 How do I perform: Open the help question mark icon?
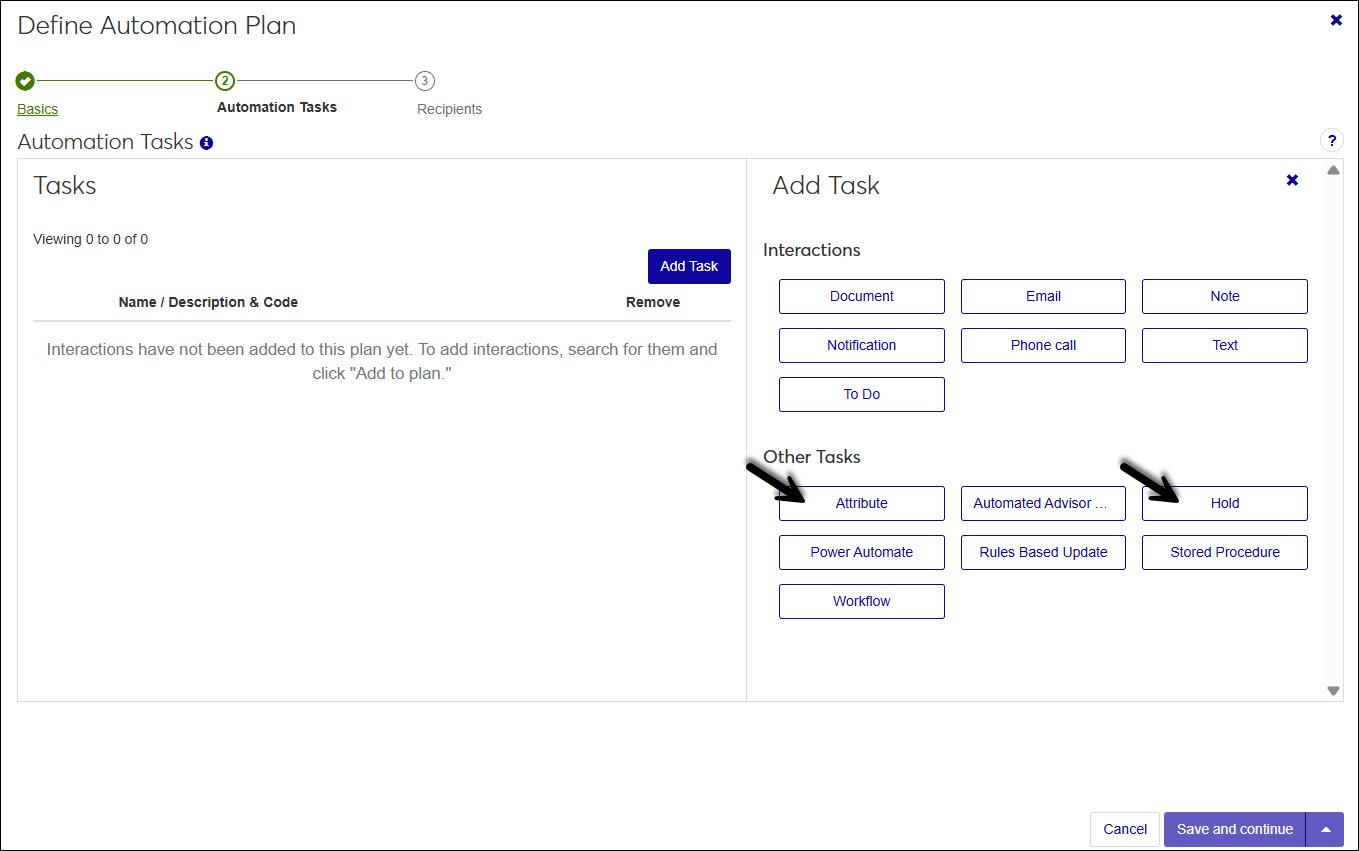tap(1331, 141)
